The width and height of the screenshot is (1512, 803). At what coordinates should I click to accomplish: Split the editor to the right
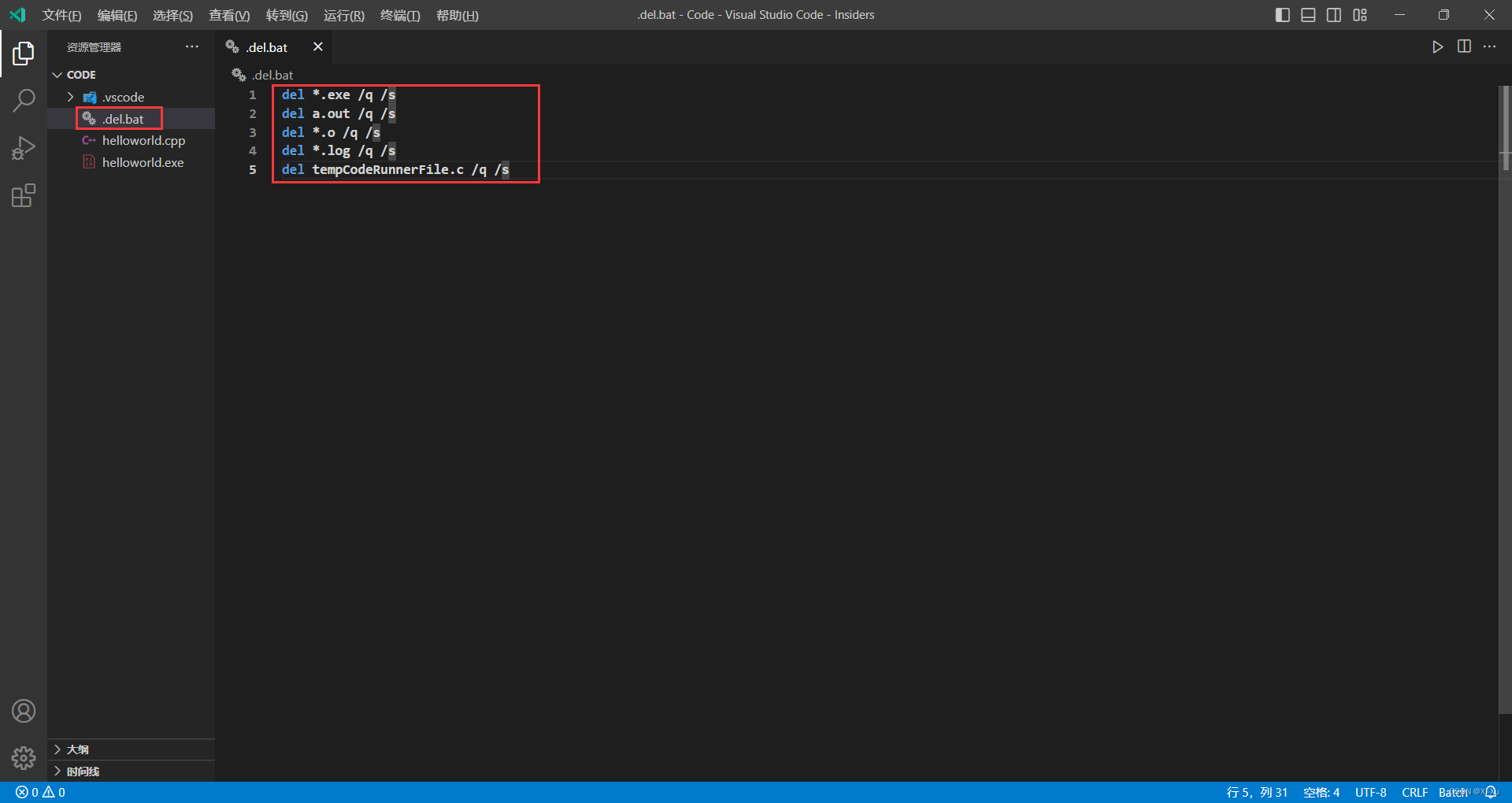point(1464,46)
